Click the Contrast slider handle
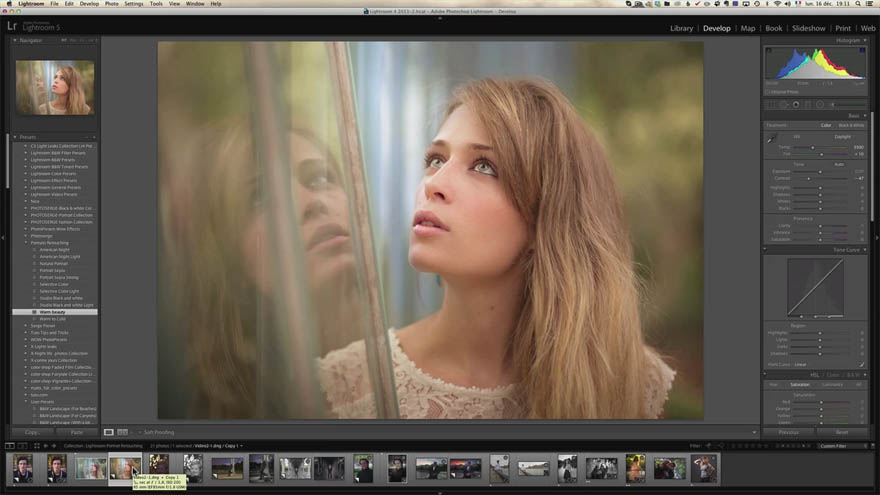 (808, 178)
